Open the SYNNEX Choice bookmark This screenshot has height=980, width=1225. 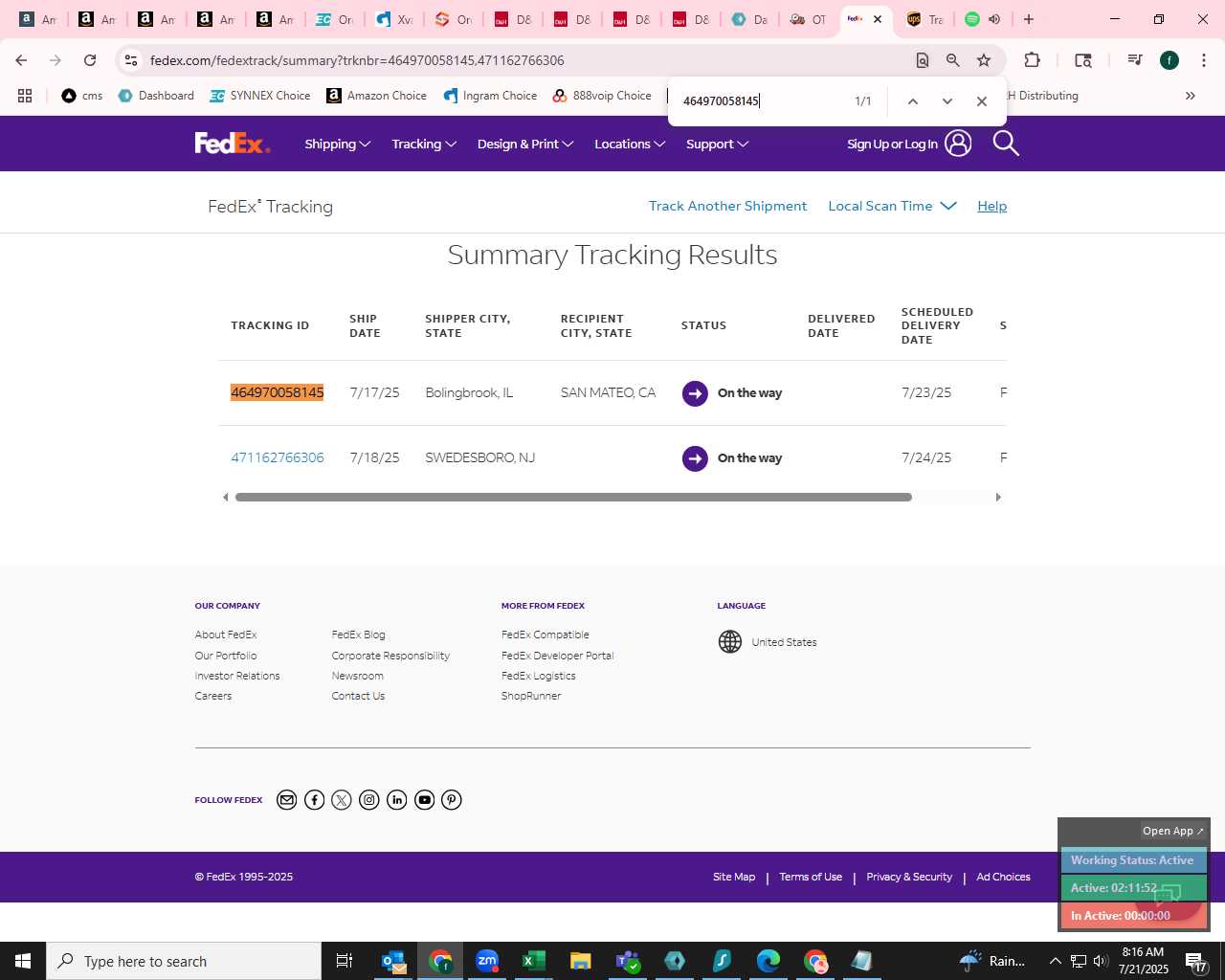click(260, 96)
